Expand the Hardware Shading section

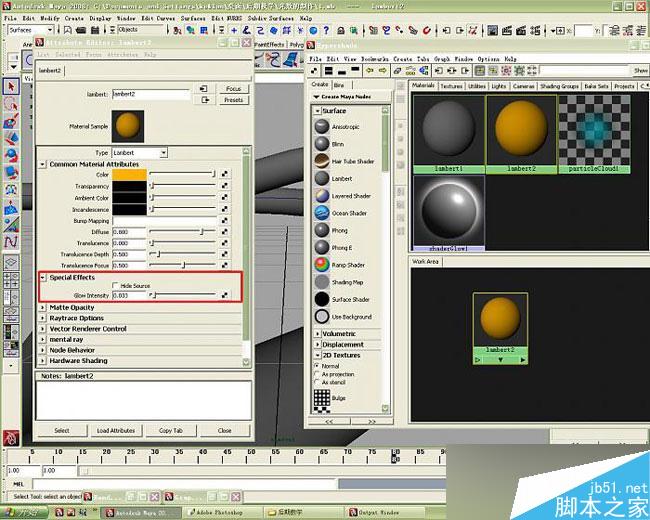pyautogui.click(x=42, y=361)
